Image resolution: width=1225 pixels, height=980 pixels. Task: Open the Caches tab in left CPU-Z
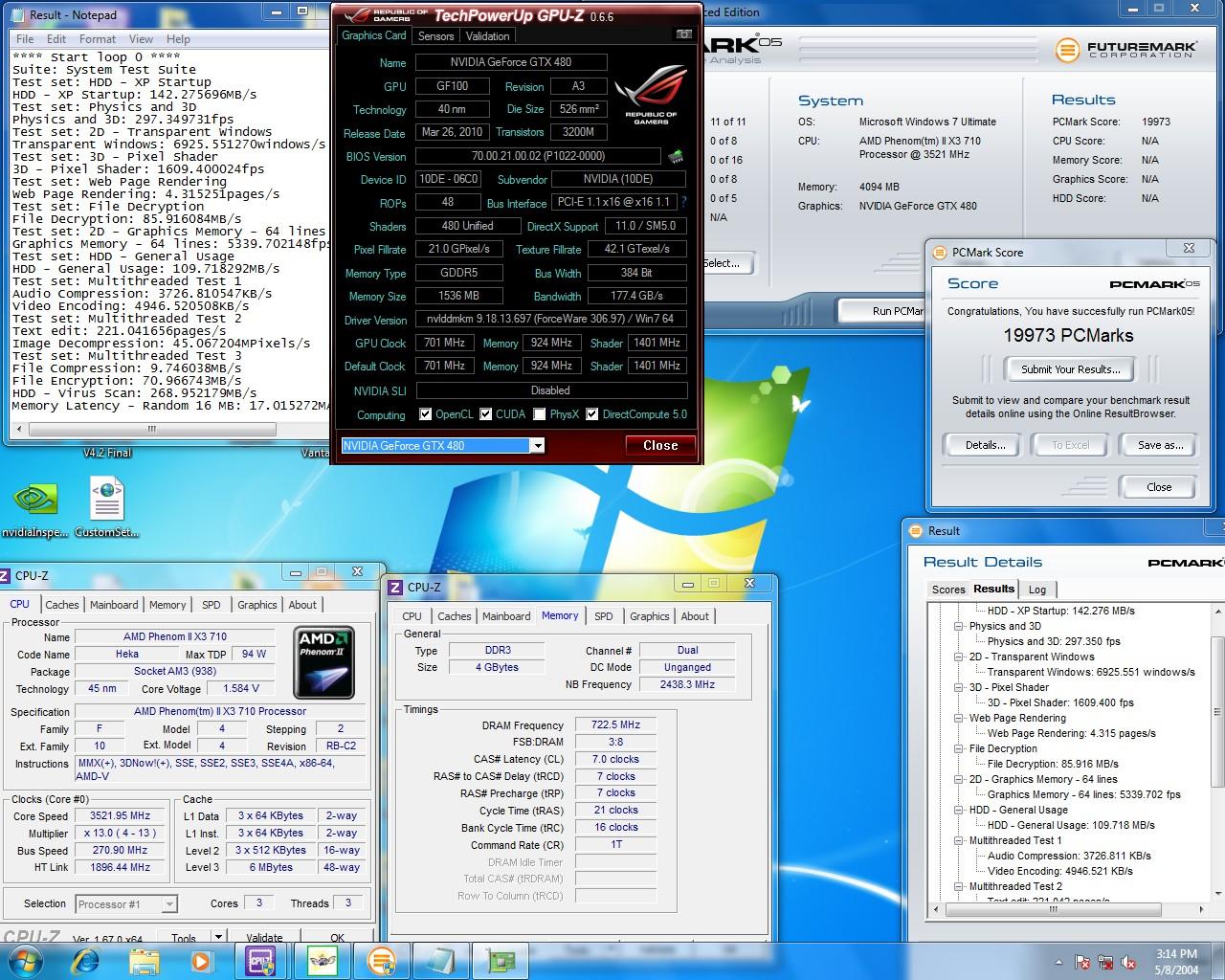click(62, 605)
